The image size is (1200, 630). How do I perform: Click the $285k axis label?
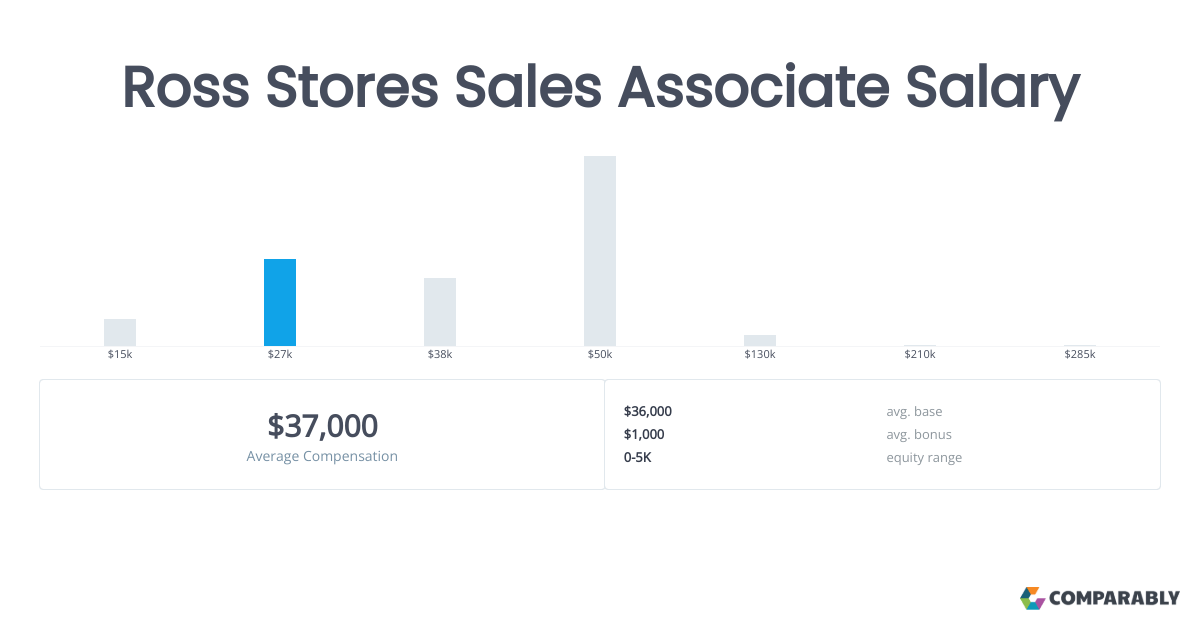tap(1080, 355)
